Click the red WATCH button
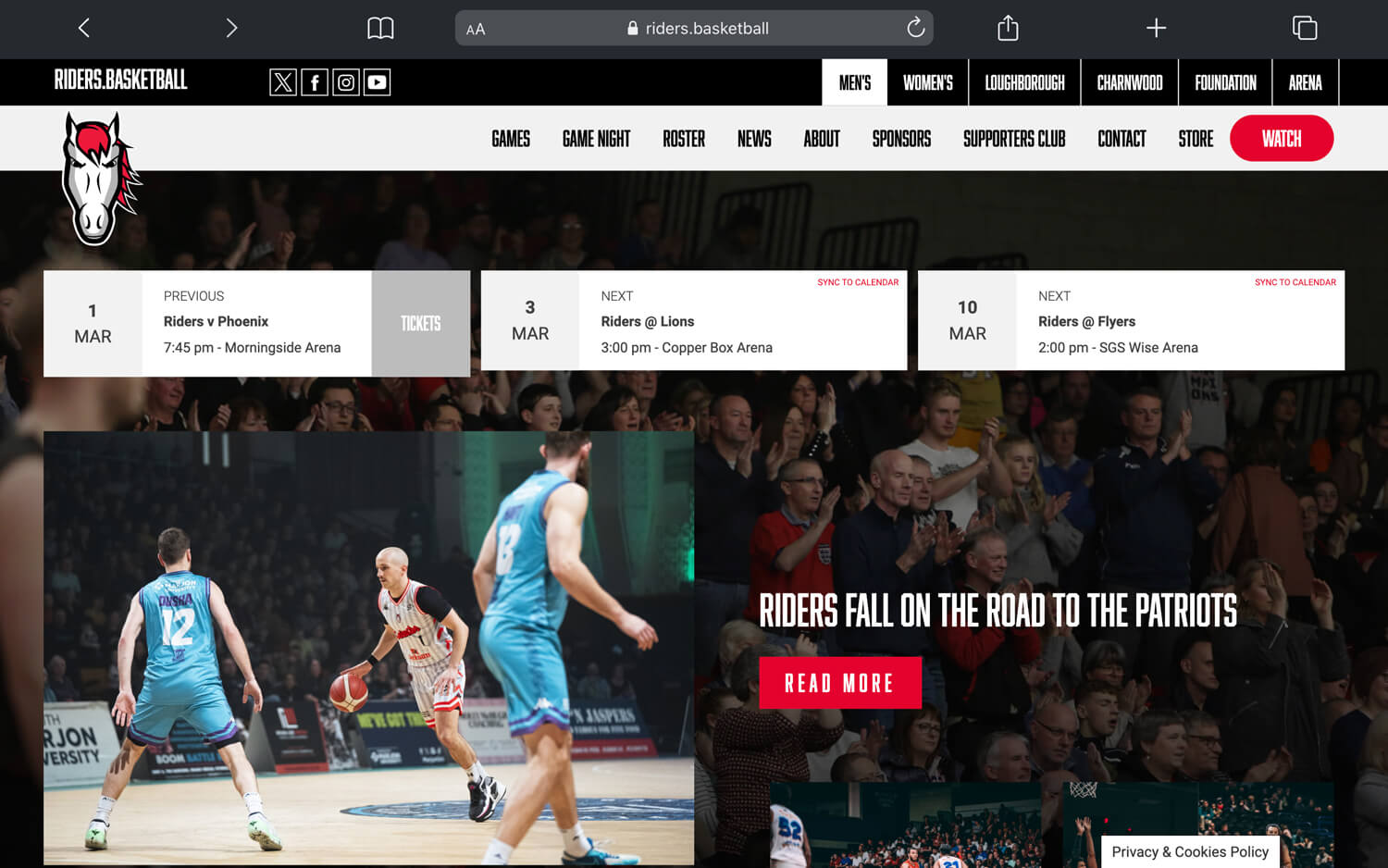Screen dimensions: 1388x868 pyautogui.click(x=1282, y=138)
